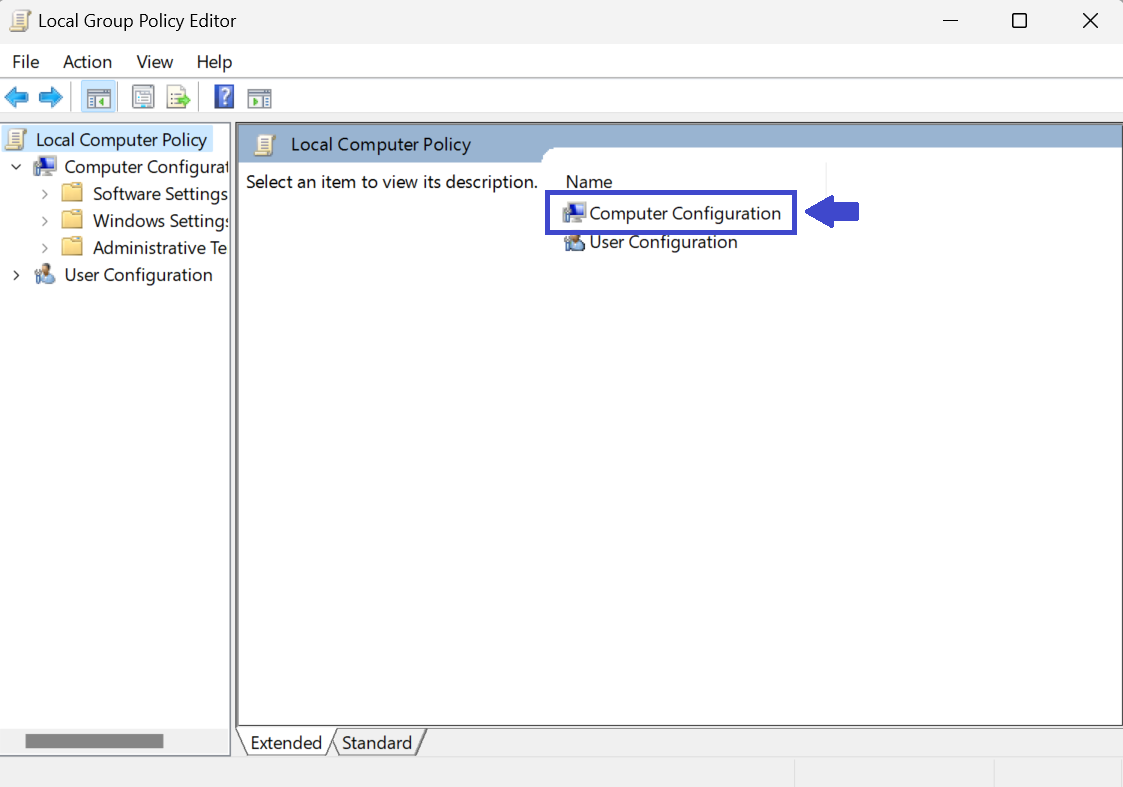Toggle Show/Hide Action Pane toolbar icon
The width and height of the screenshot is (1123, 787).
coord(259,98)
